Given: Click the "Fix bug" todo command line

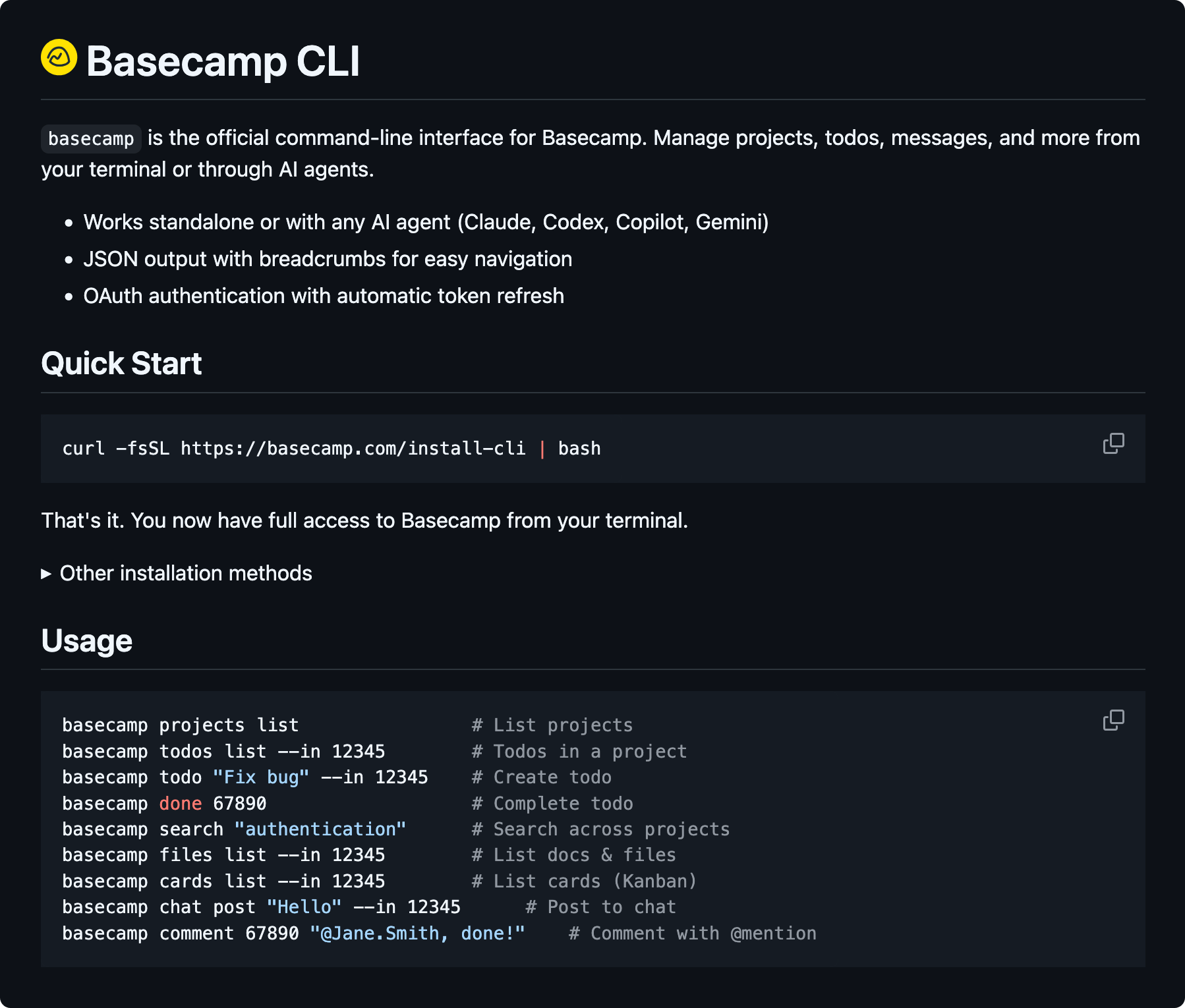Looking at the screenshot, I should point(245,777).
